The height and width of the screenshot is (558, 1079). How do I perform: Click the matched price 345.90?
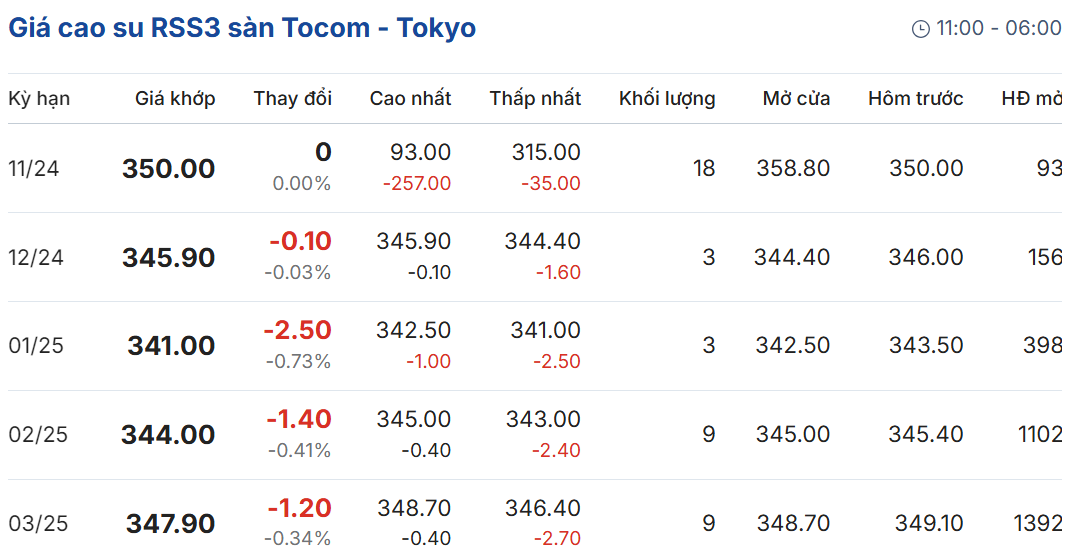click(169, 257)
